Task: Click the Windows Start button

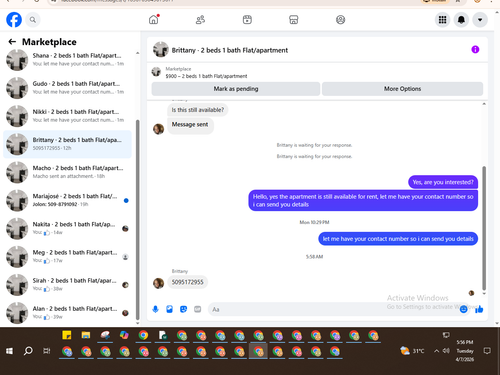Action: pyautogui.click(x=9, y=351)
